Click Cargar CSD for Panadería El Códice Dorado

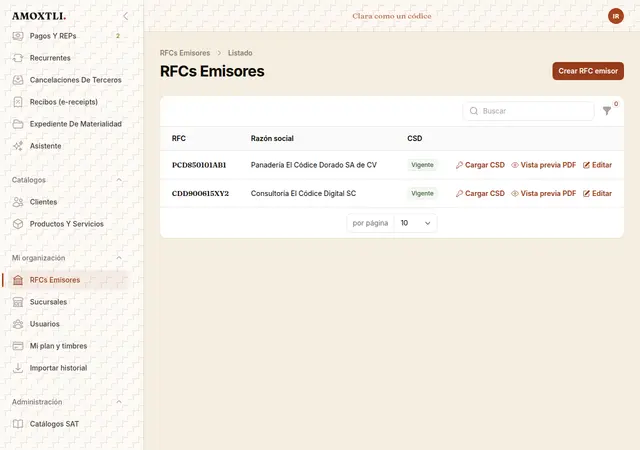(x=480, y=165)
